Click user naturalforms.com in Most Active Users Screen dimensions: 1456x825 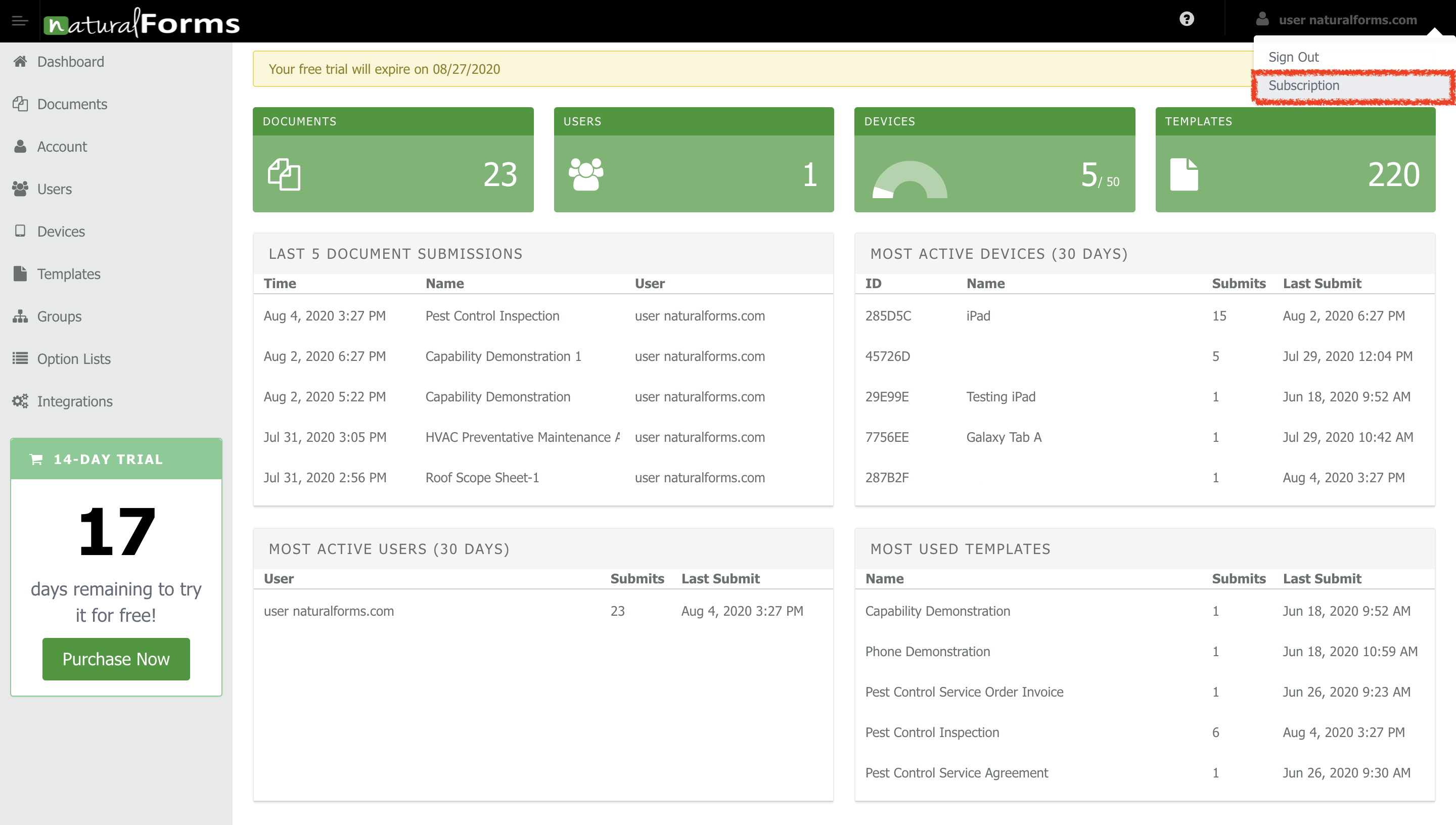(329, 611)
